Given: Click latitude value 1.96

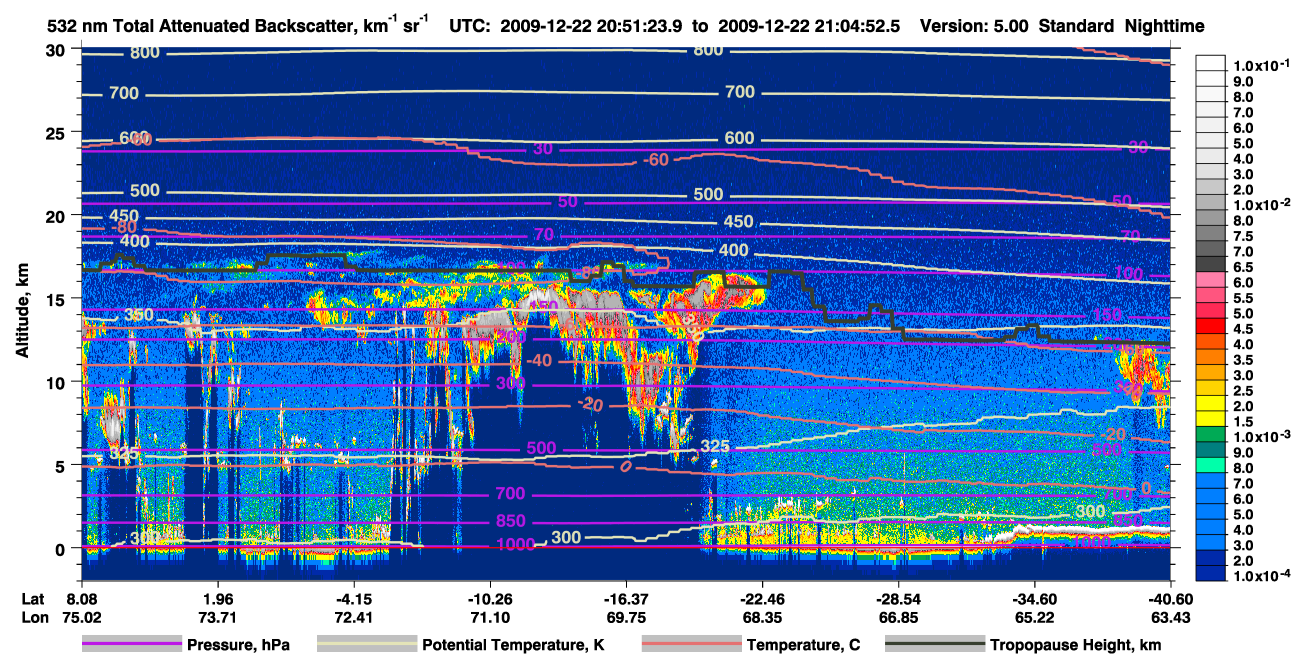Looking at the screenshot, I should point(217,598).
